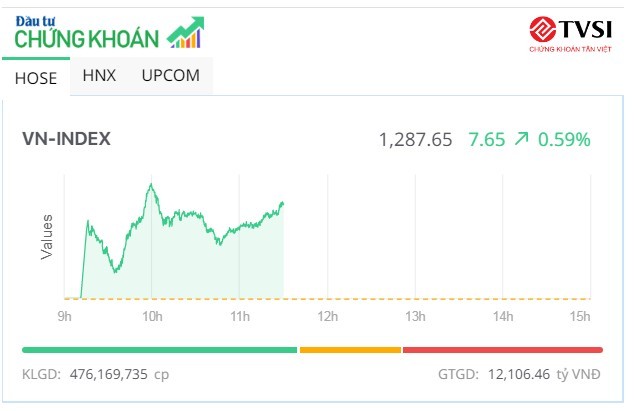Click the green advancers bar segment
The width and height of the screenshot is (634, 411).
click(x=160, y=349)
